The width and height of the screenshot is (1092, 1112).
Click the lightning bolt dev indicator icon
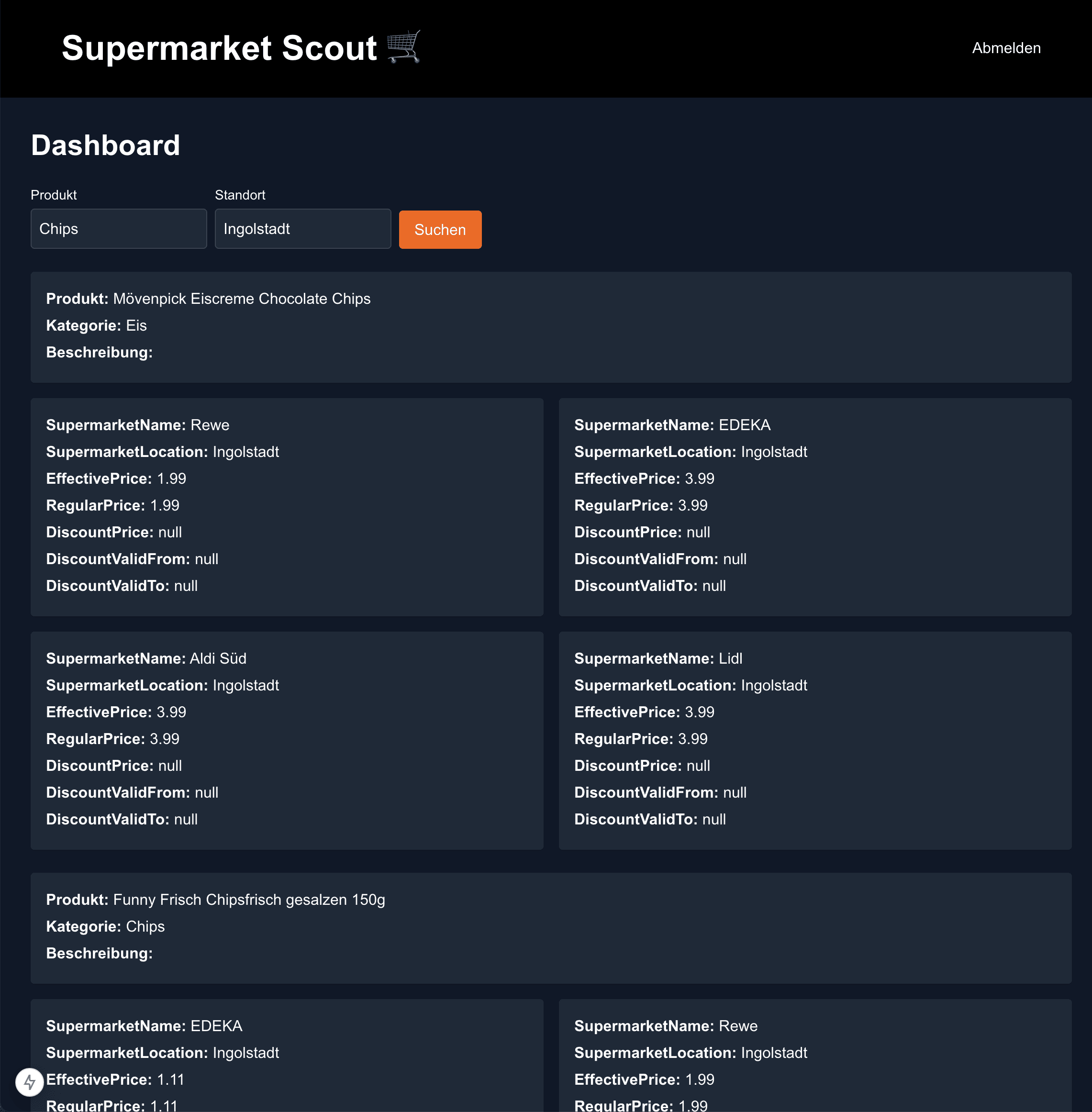click(29, 1082)
